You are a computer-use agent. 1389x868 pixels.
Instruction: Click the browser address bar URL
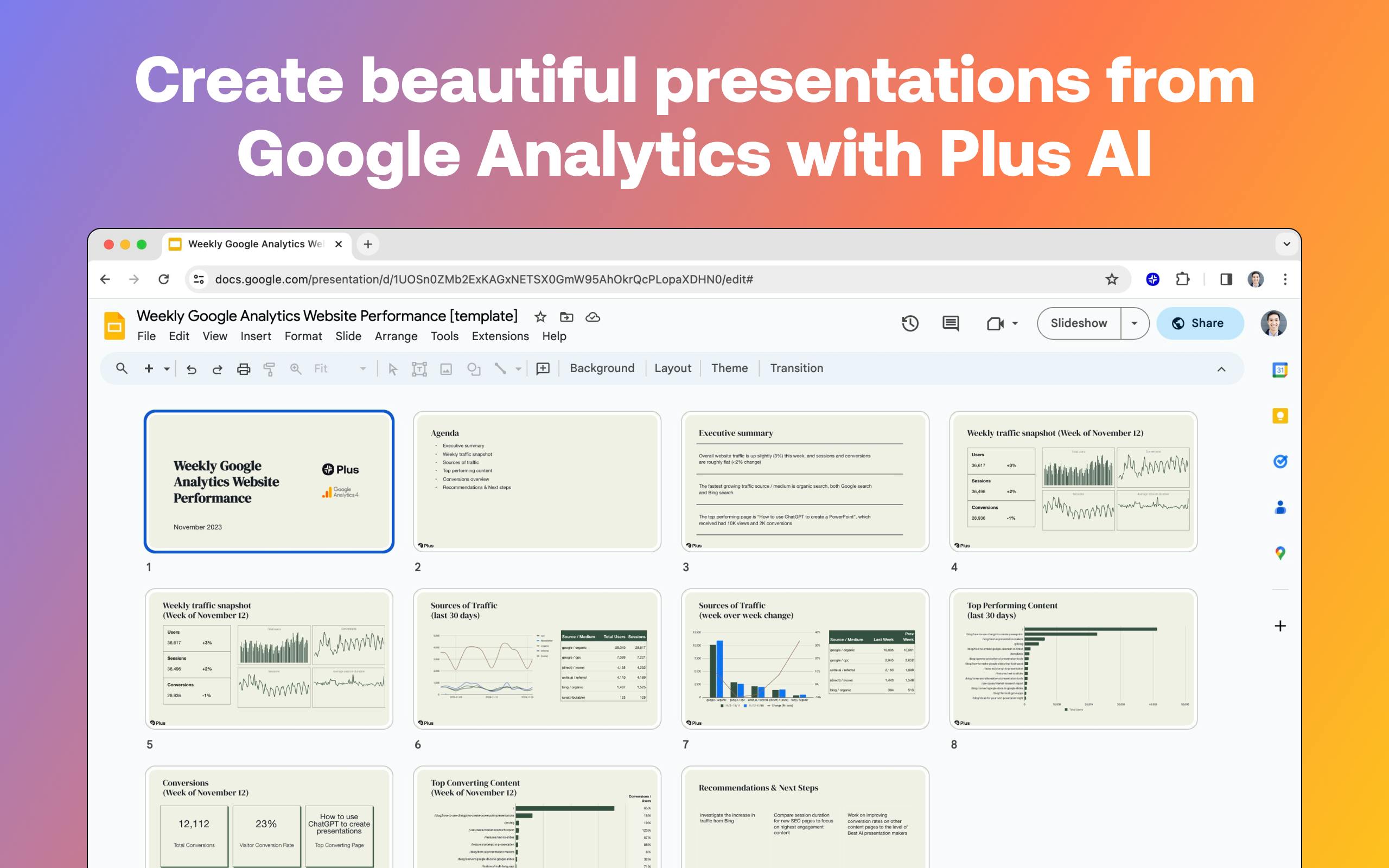(x=484, y=279)
